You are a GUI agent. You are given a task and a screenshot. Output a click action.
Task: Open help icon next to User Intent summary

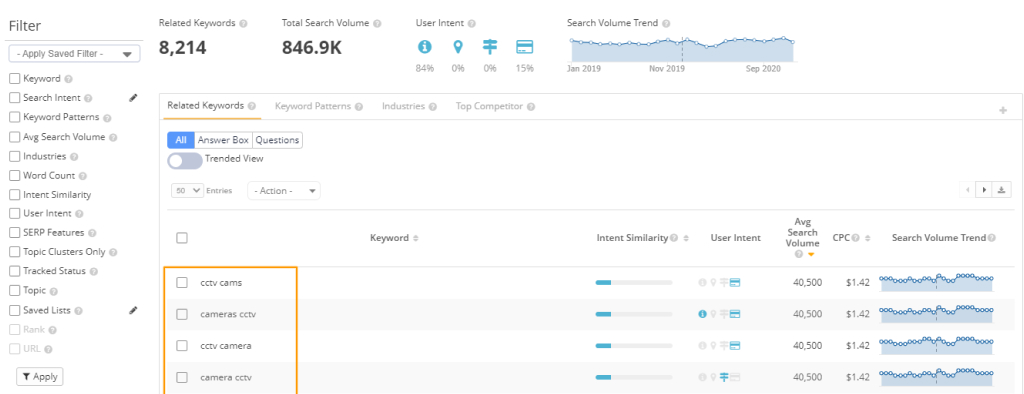[x=472, y=24]
